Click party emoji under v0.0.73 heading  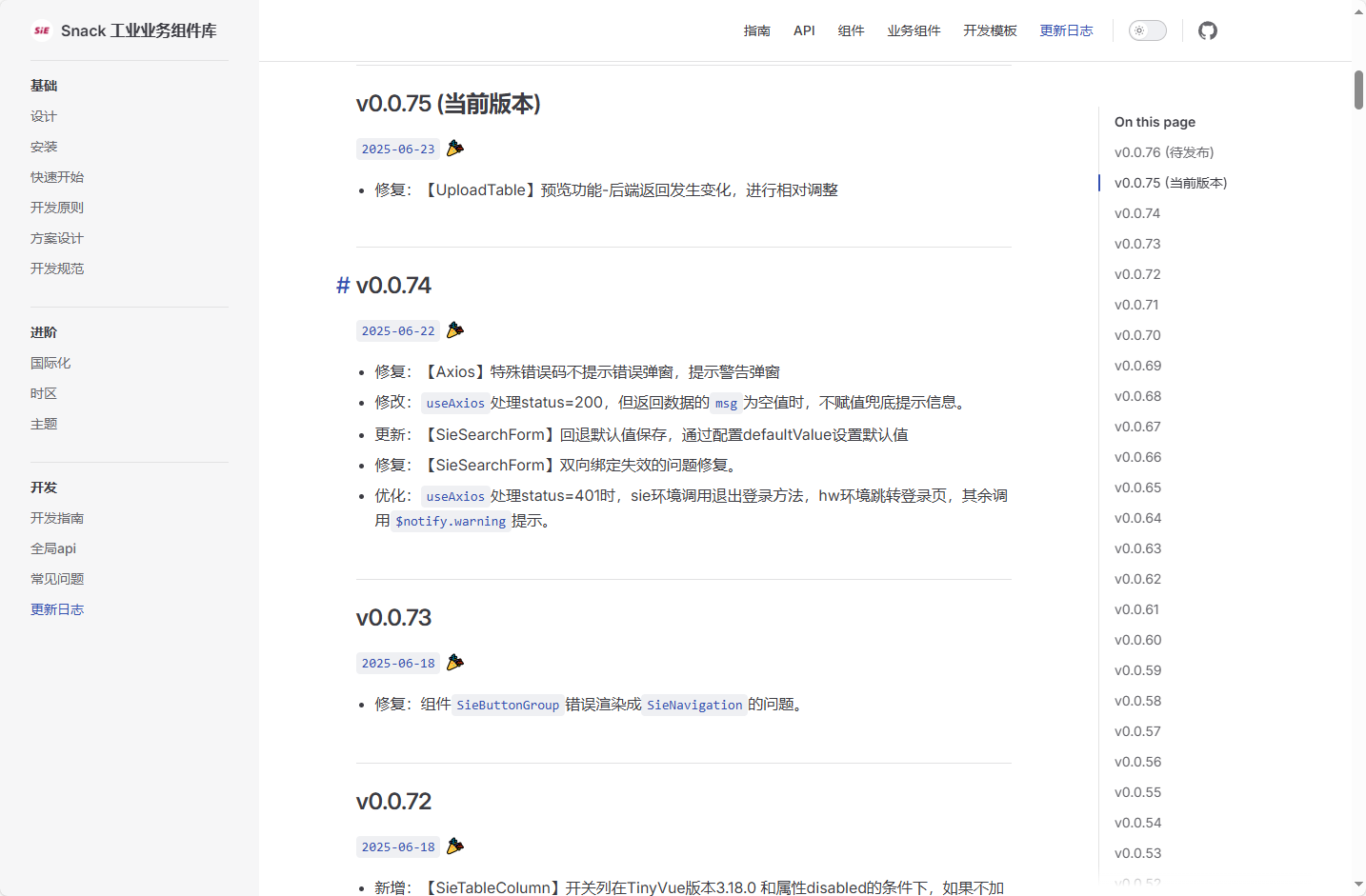click(x=455, y=662)
